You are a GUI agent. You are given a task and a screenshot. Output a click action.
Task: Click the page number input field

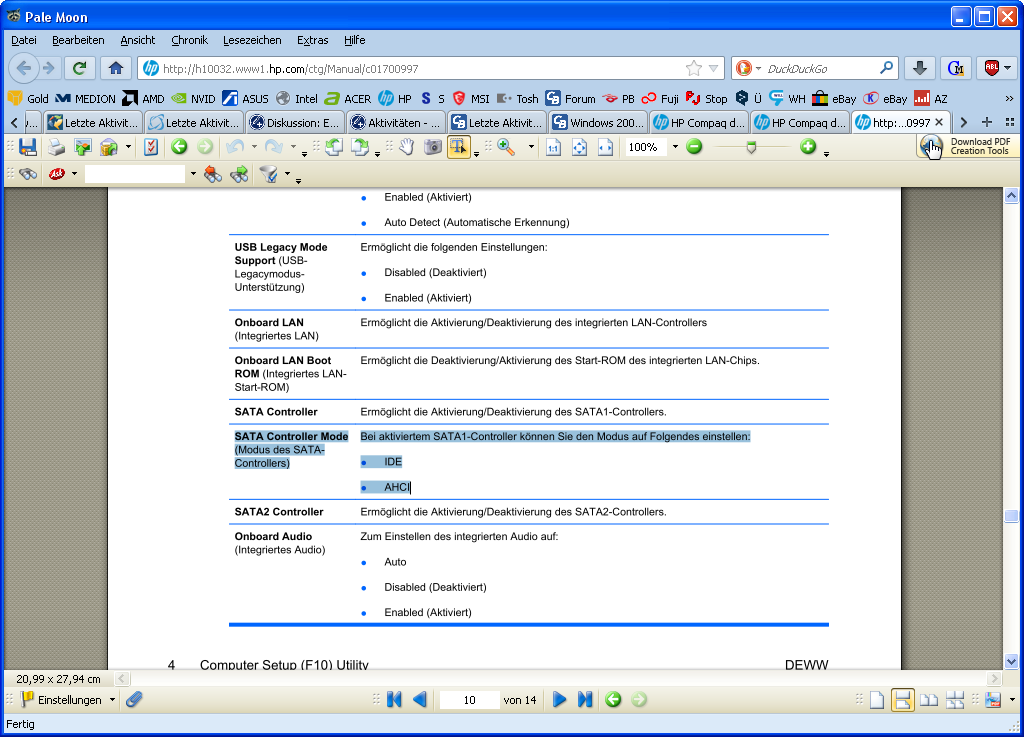click(470, 700)
